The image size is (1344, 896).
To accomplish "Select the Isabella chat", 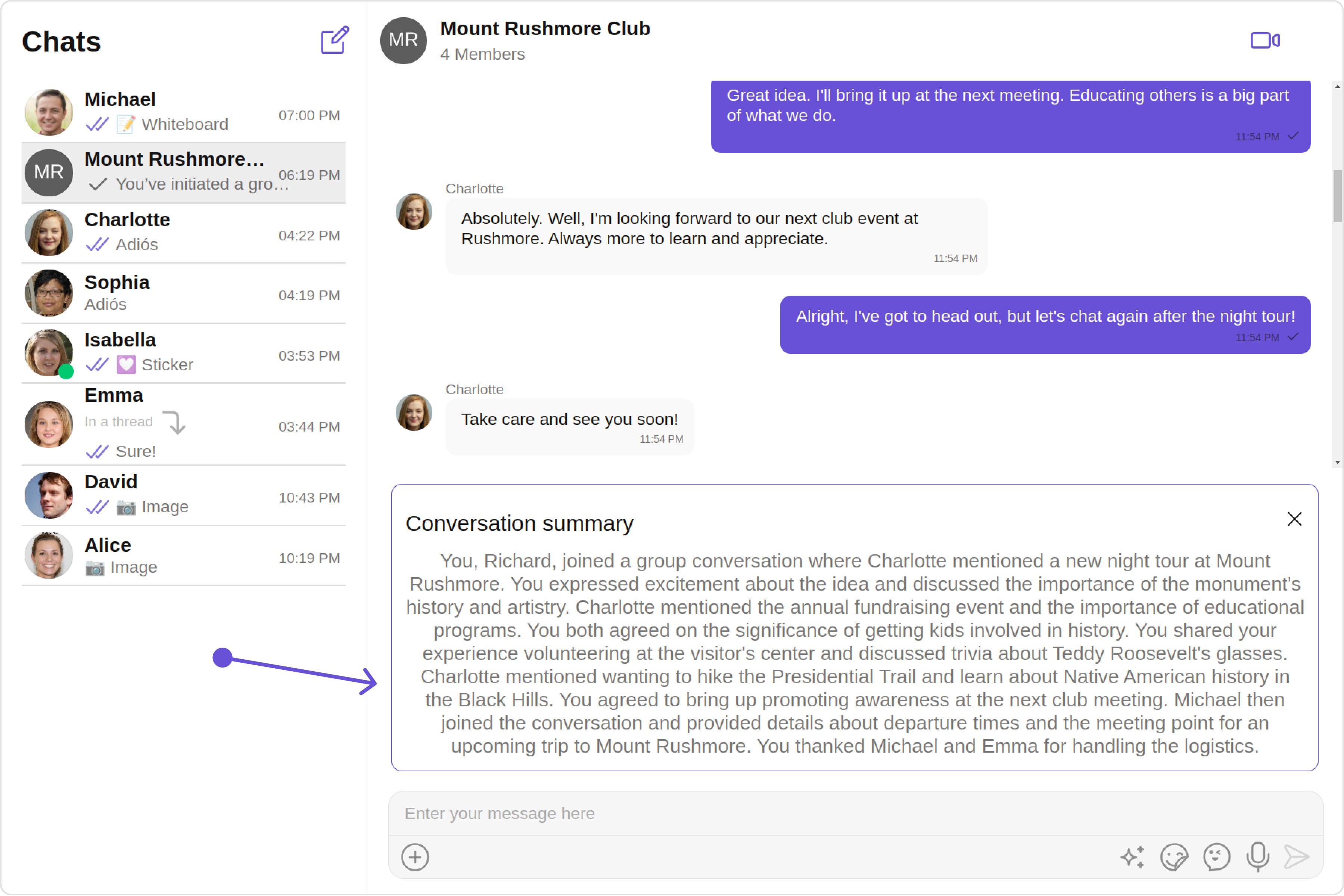I will (183, 352).
